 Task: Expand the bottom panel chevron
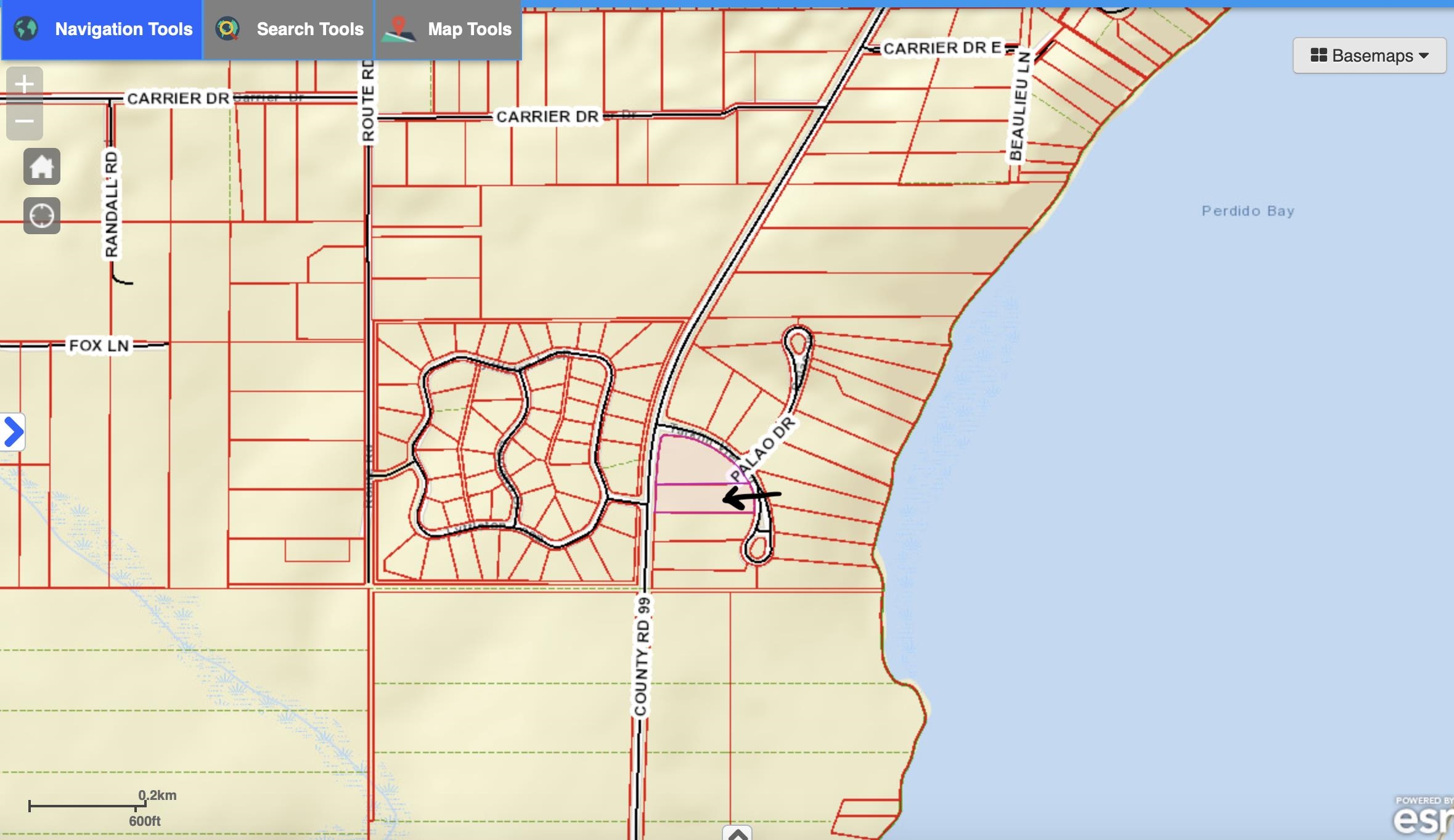[737, 833]
